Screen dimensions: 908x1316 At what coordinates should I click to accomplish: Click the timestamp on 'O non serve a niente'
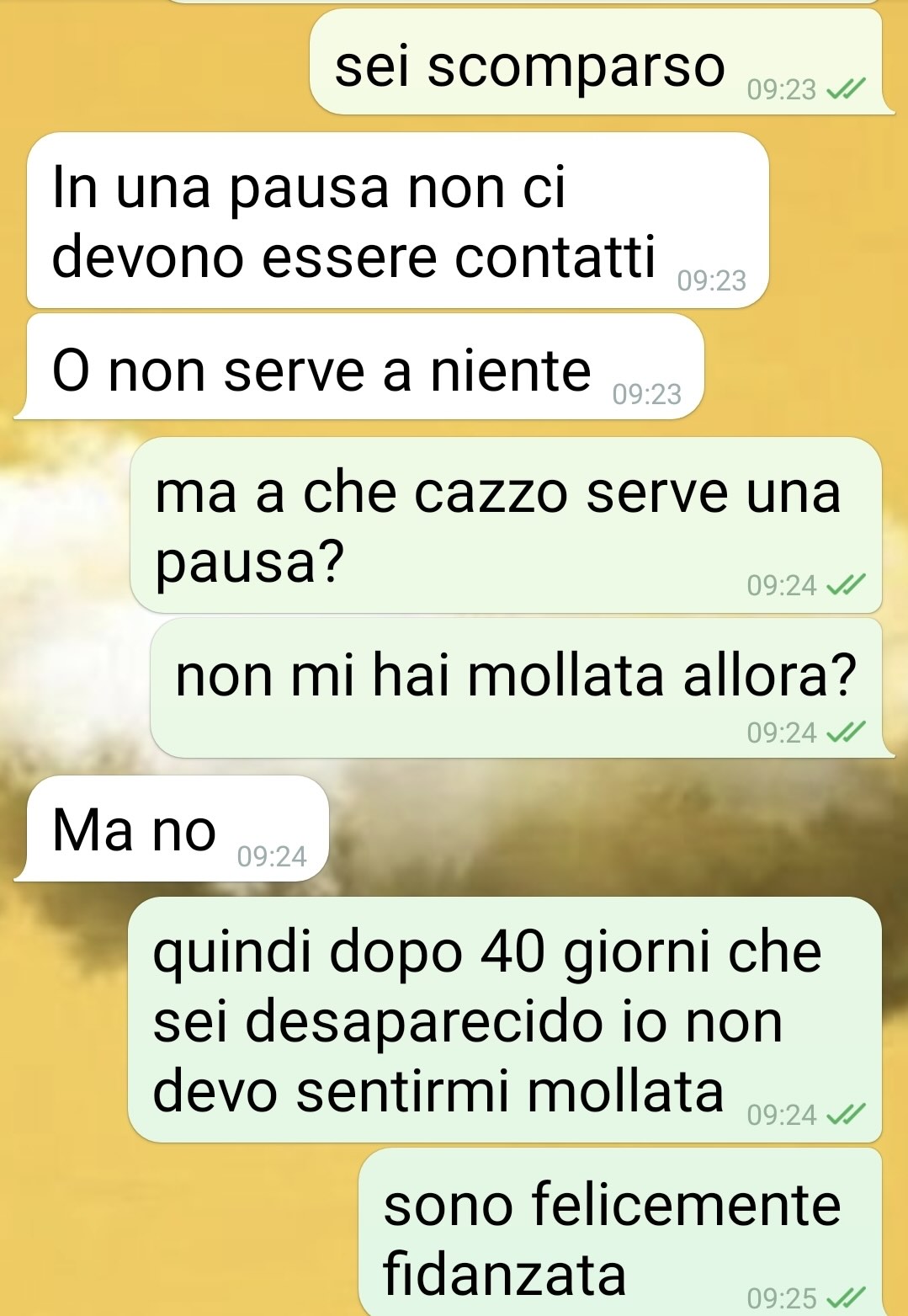(x=647, y=394)
